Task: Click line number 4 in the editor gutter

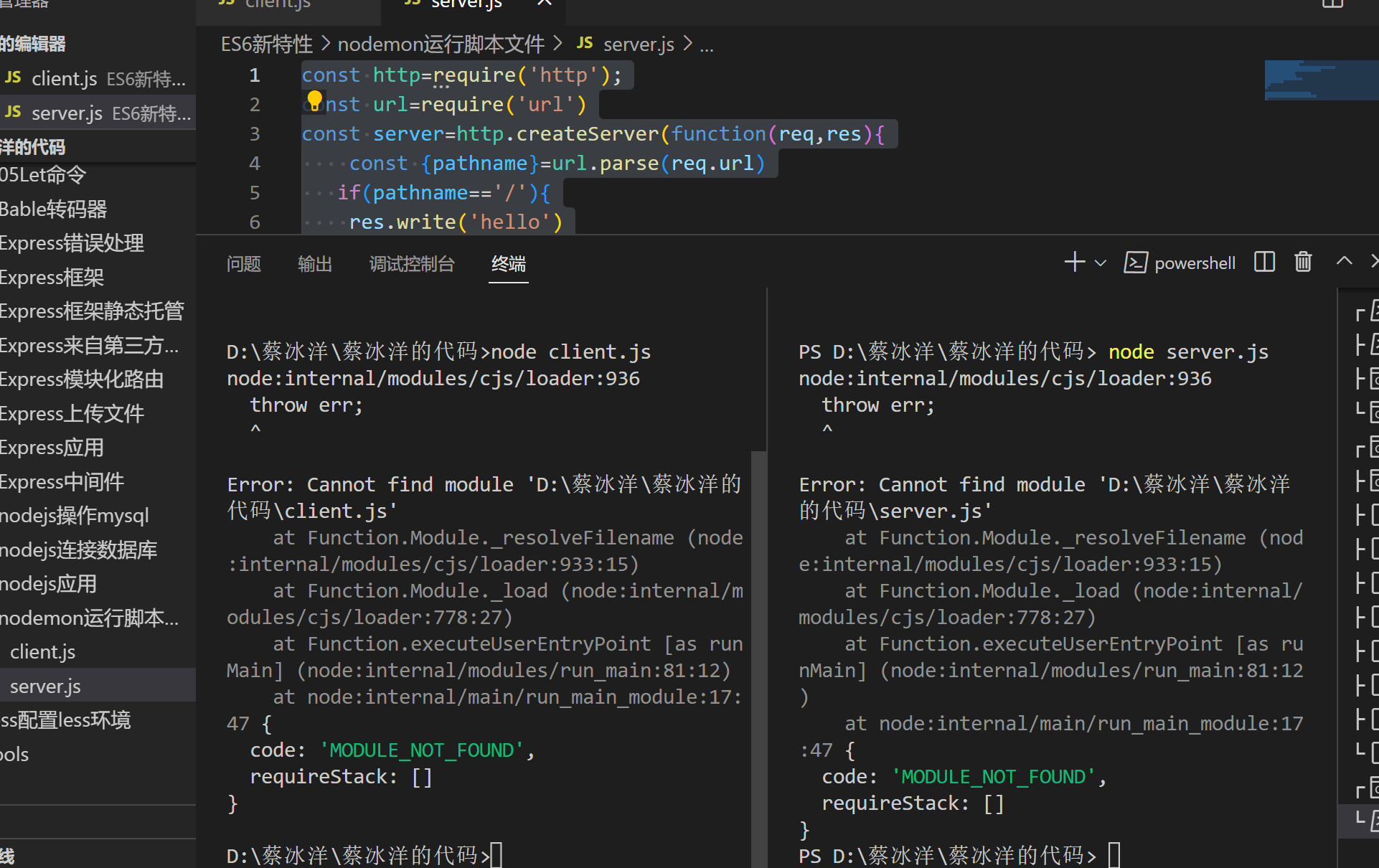Action: coord(255,164)
